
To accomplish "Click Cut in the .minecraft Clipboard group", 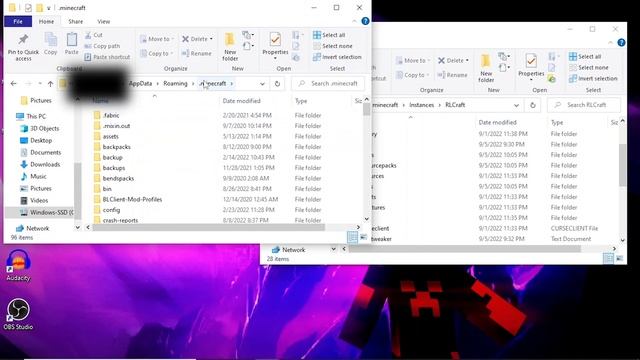I will pyautogui.click(x=94, y=35).
